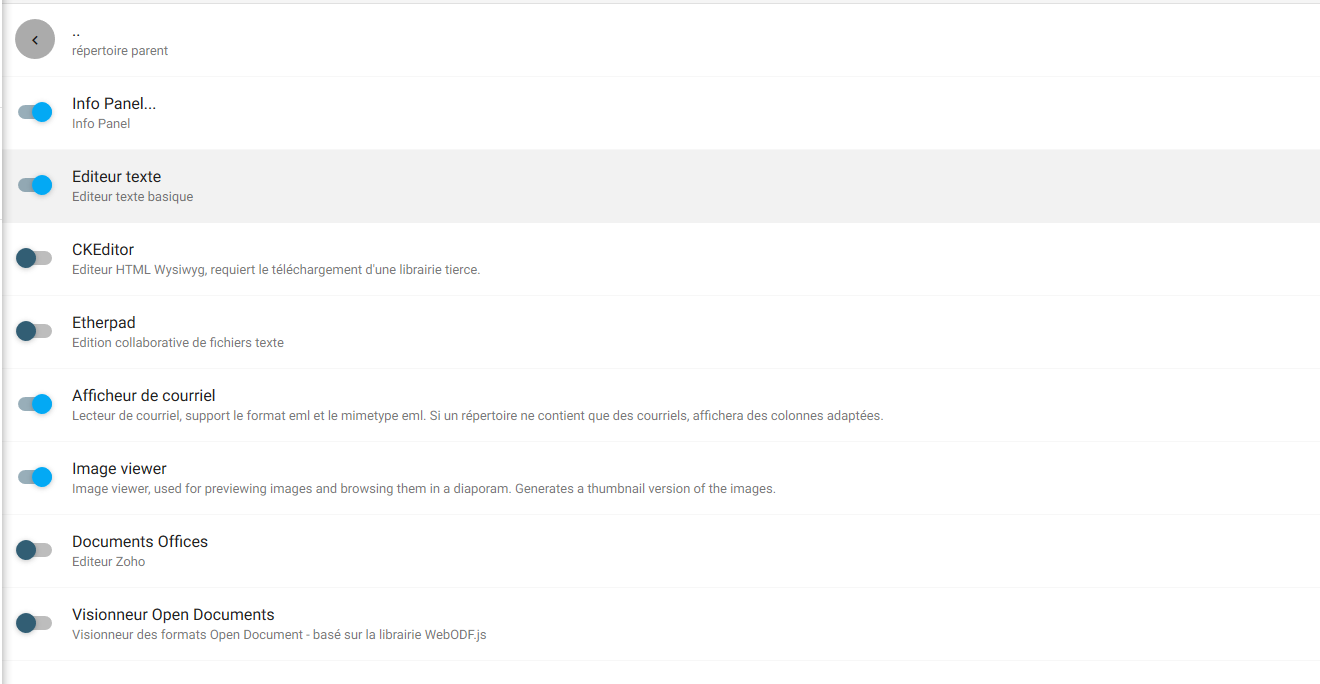Select the Editeur texte row title

[x=116, y=177]
